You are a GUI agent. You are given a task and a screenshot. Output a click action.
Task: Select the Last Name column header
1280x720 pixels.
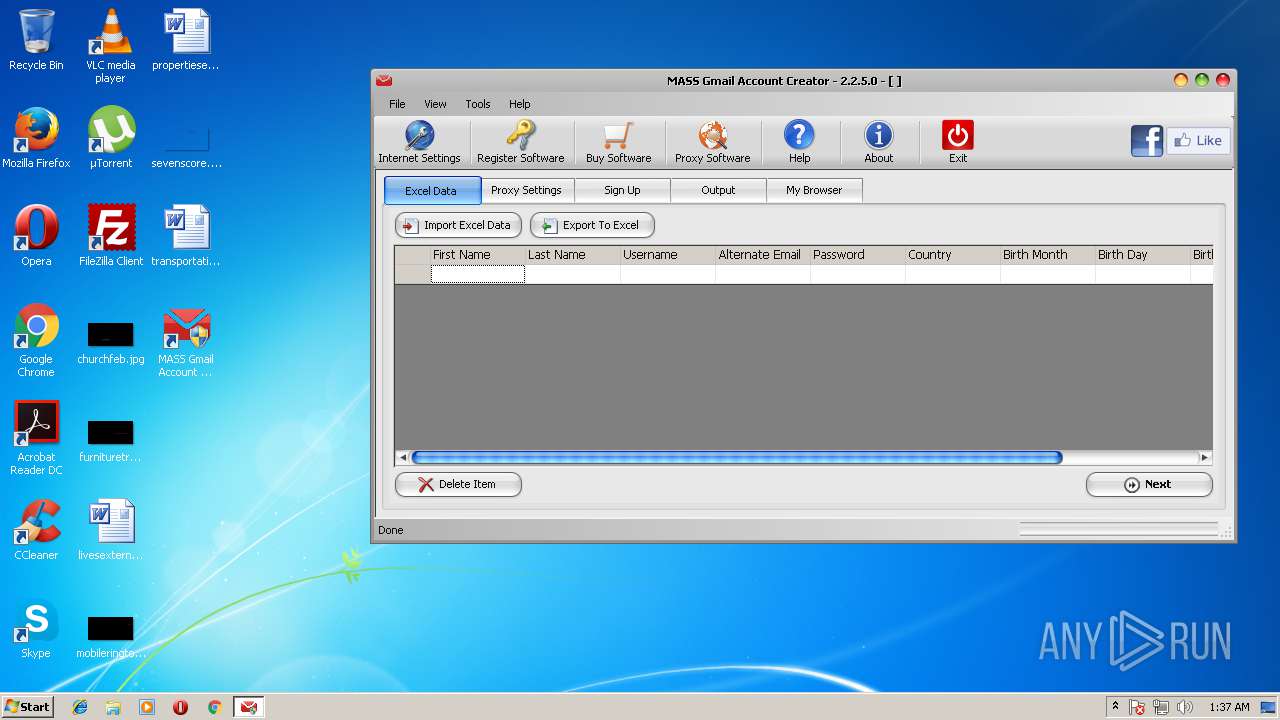(x=572, y=255)
